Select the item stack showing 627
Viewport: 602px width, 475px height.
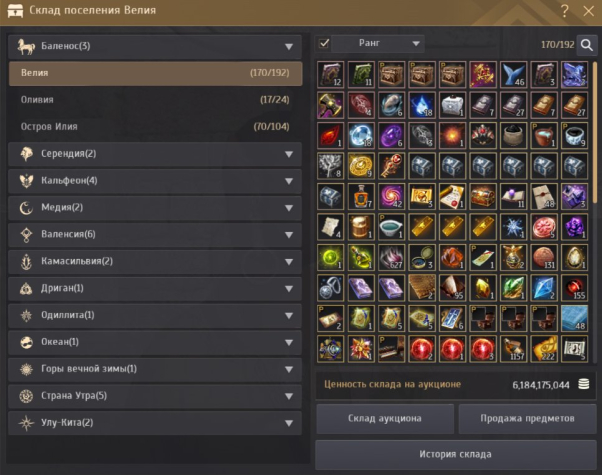[391, 257]
